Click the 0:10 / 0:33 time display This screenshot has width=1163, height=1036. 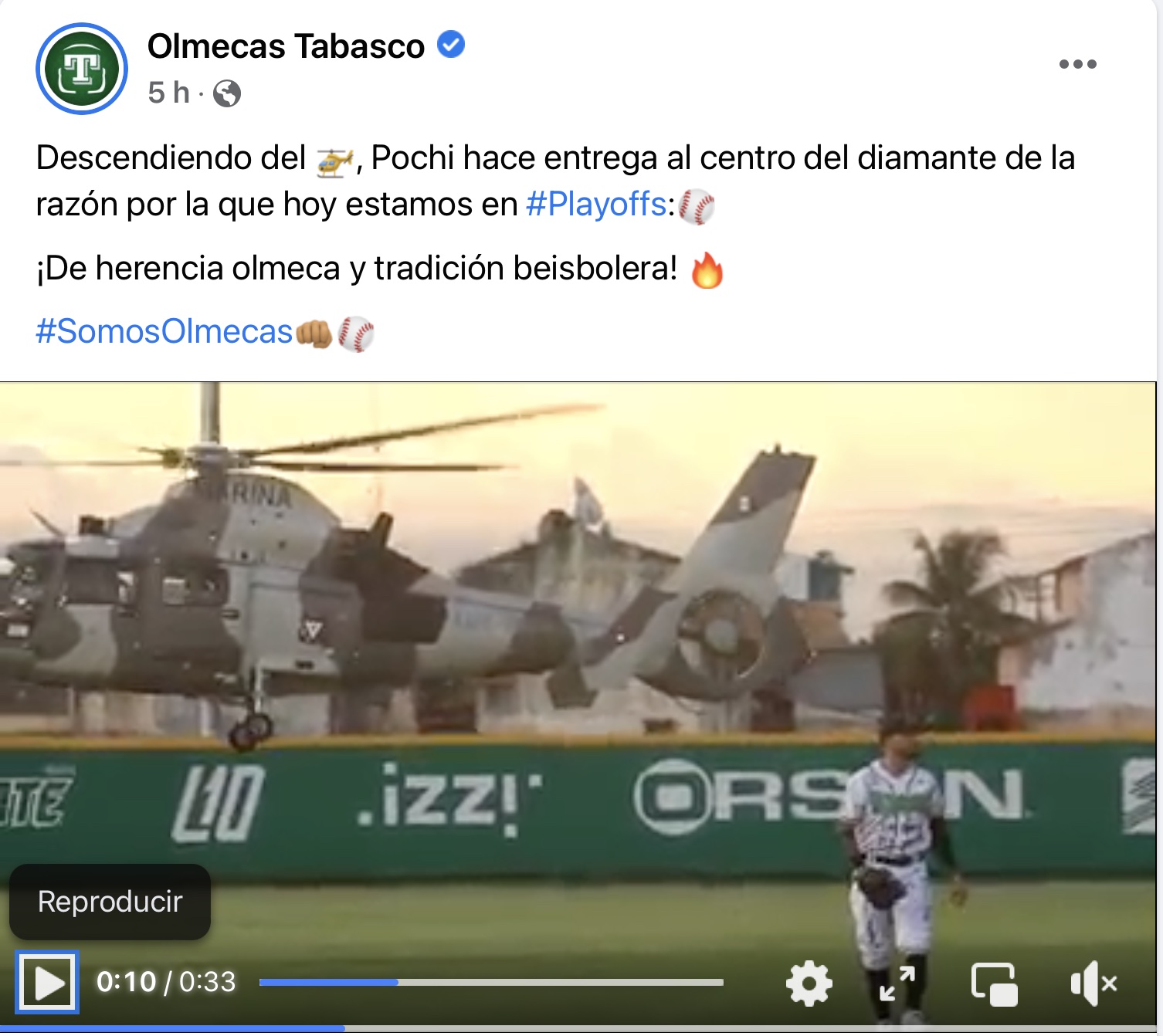point(166,982)
